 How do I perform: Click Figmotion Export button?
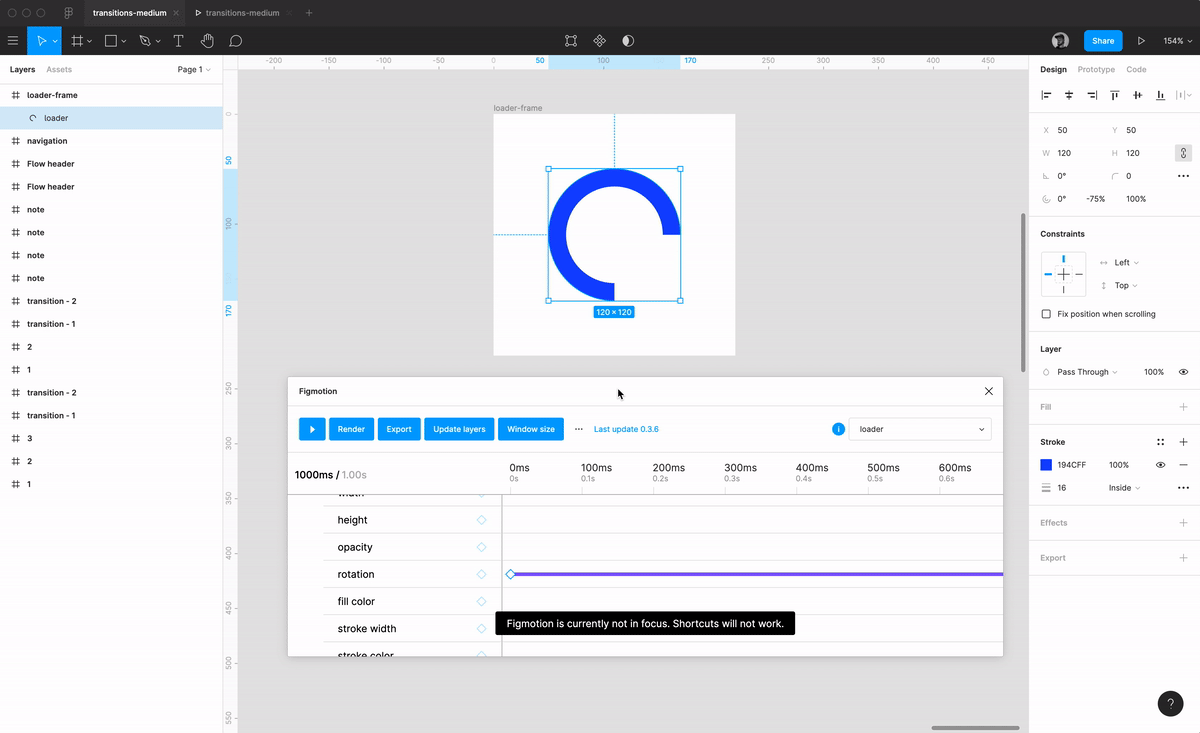(399, 429)
